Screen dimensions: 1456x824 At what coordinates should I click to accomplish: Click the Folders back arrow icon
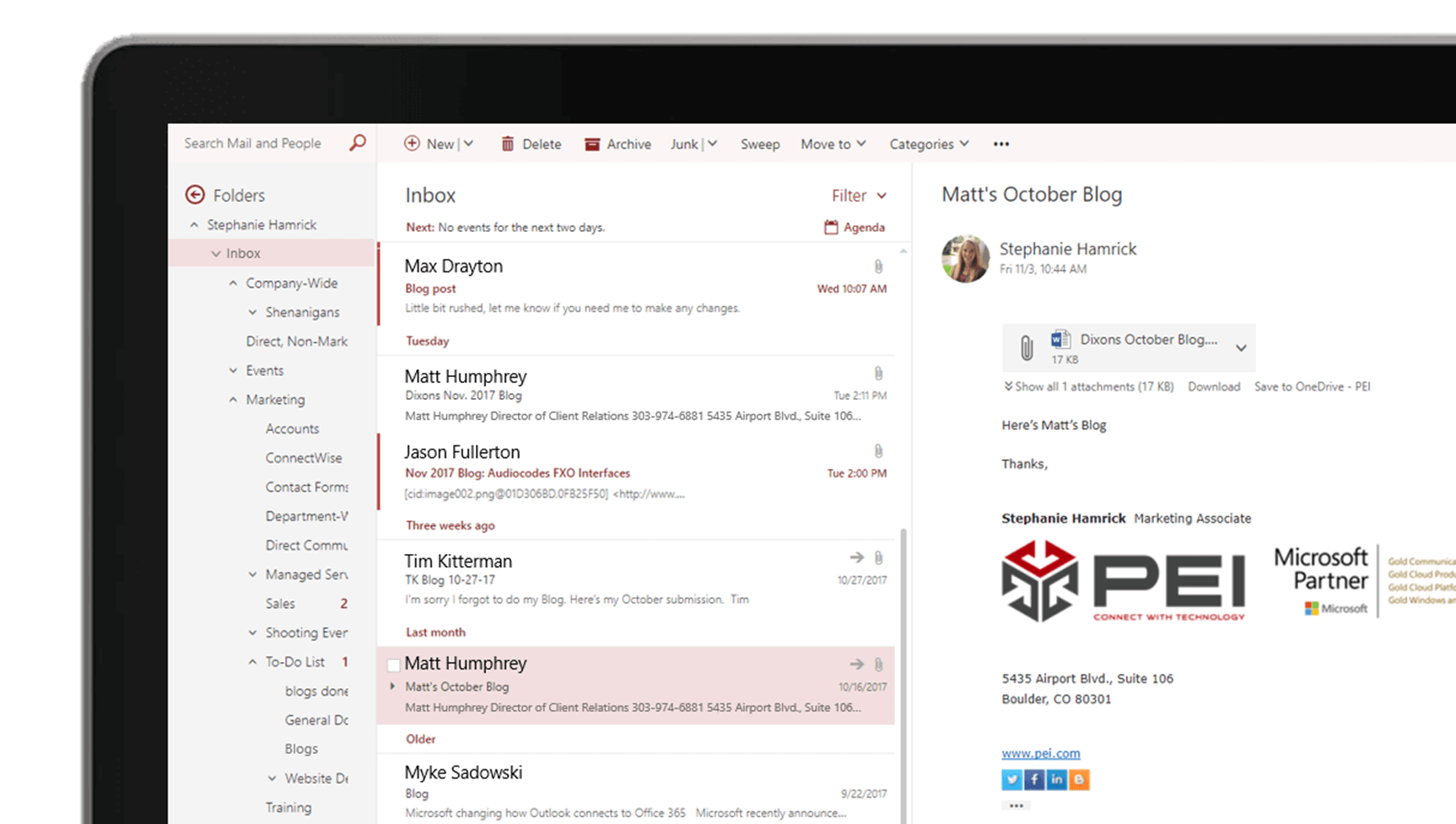pyautogui.click(x=195, y=195)
